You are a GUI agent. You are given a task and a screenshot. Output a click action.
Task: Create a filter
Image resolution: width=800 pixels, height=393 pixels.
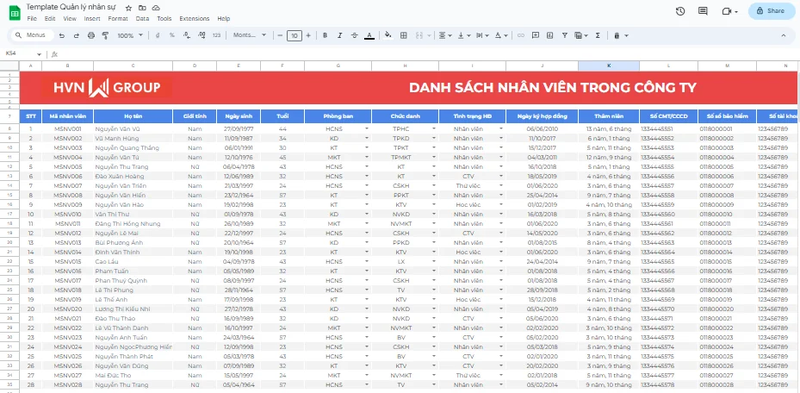click(564, 36)
